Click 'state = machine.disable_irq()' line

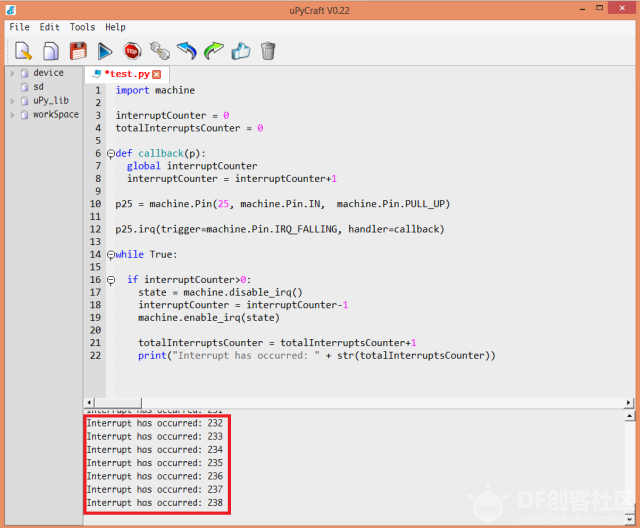pos(220,293)
